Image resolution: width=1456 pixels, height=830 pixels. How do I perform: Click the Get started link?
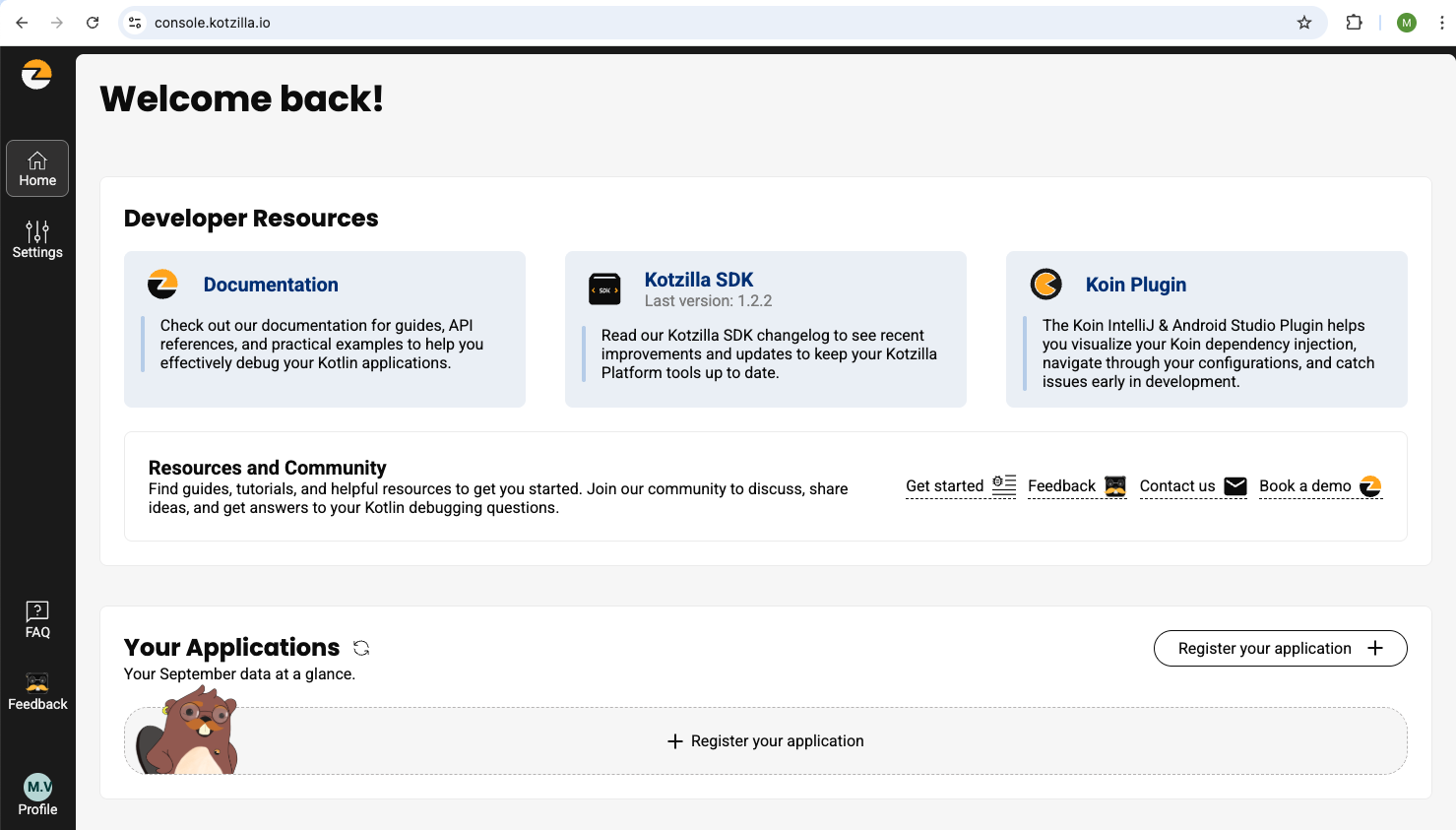tap(961, 486)
